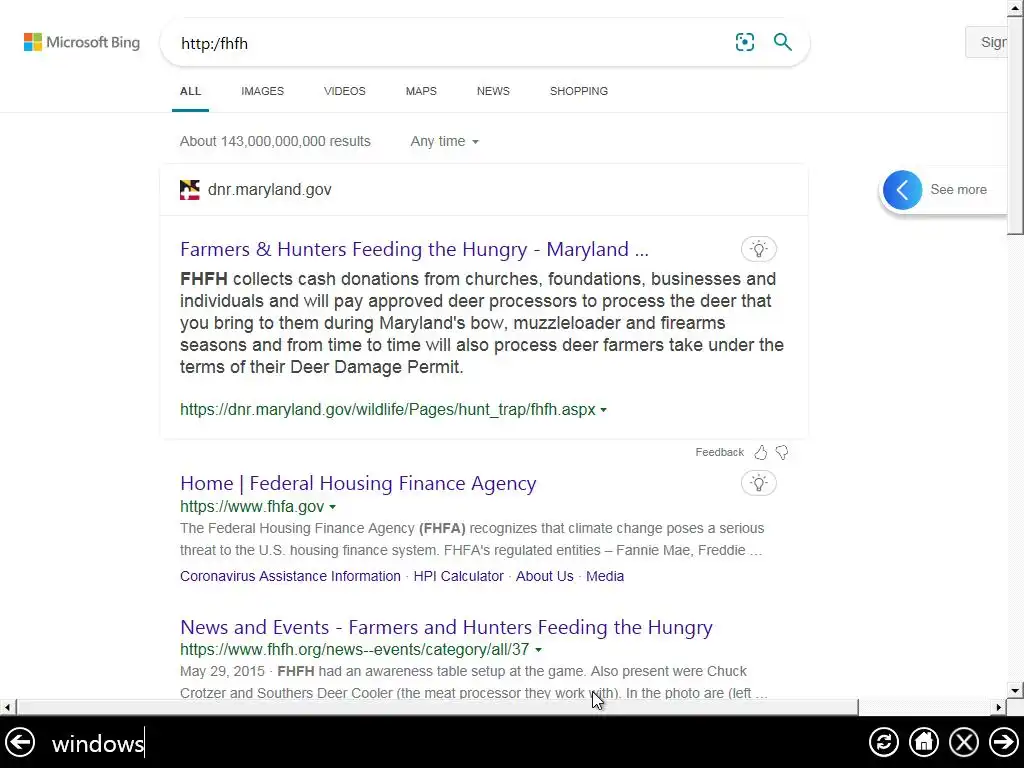Image resolution: width=1024 pixels, height=768 pixels.
Task: Go forward with bottom bar arrow
Action: (x=1004, y=743)
